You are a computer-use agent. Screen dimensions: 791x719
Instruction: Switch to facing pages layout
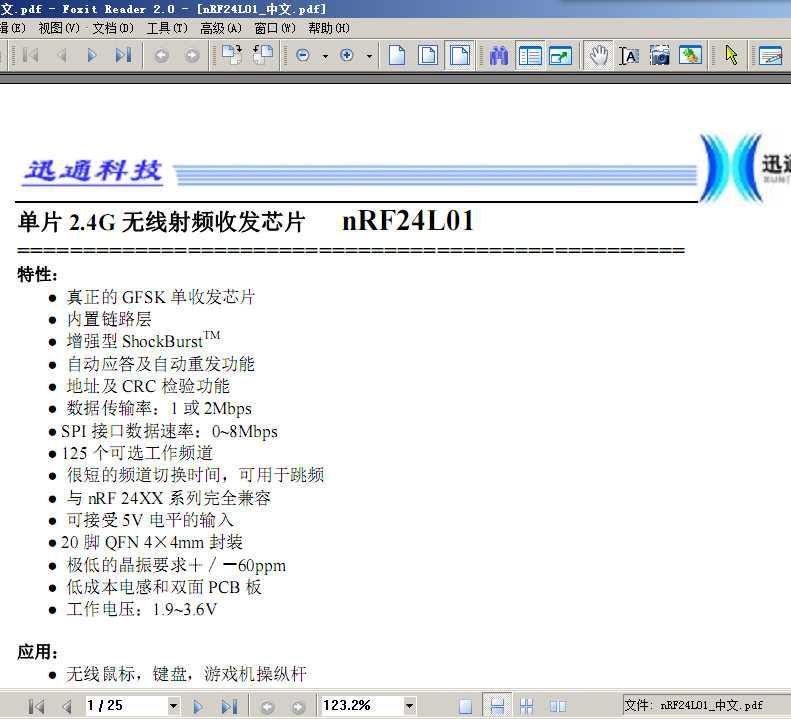click(557, 706)
